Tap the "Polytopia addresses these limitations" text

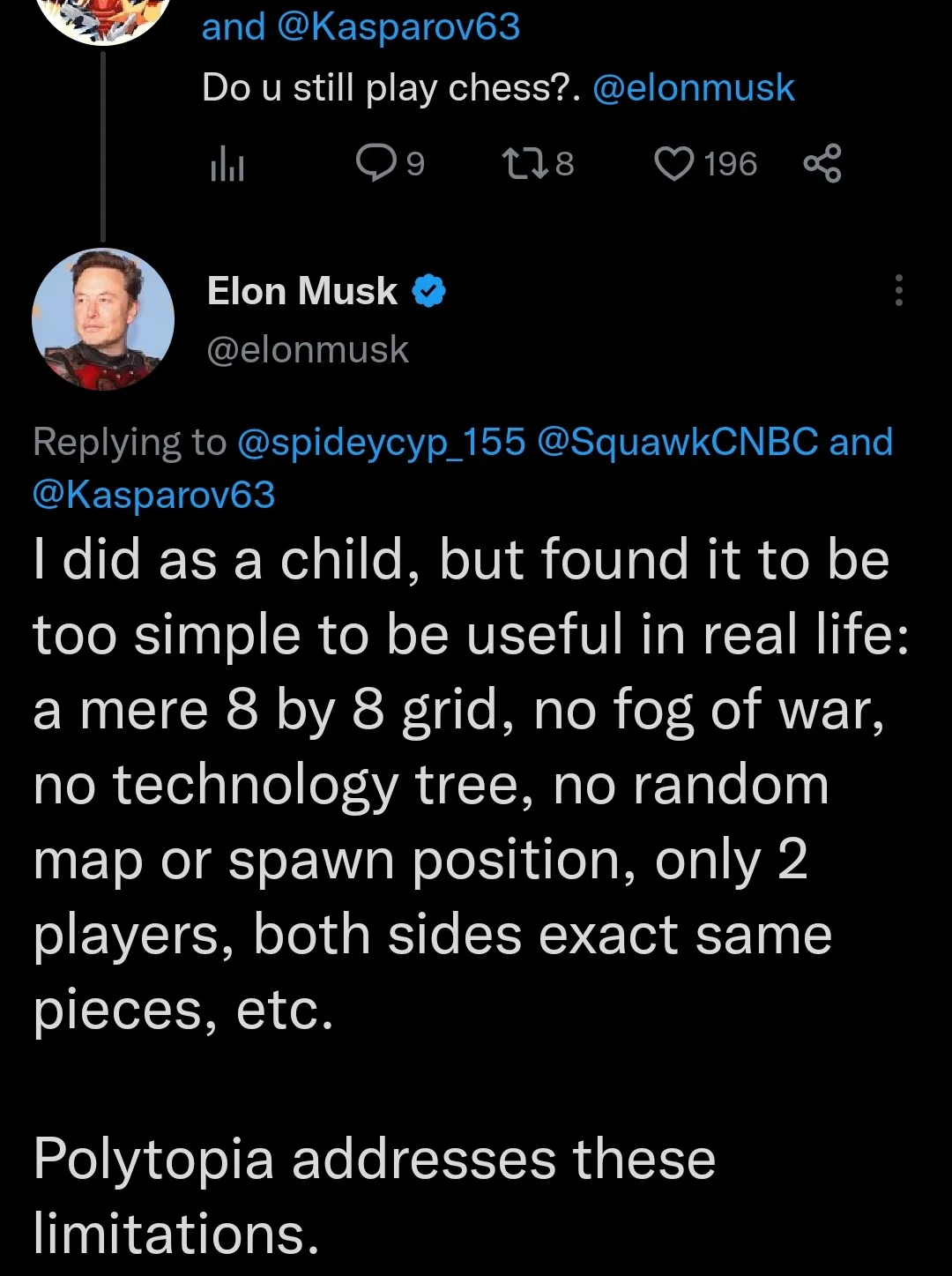point(375,1195)
